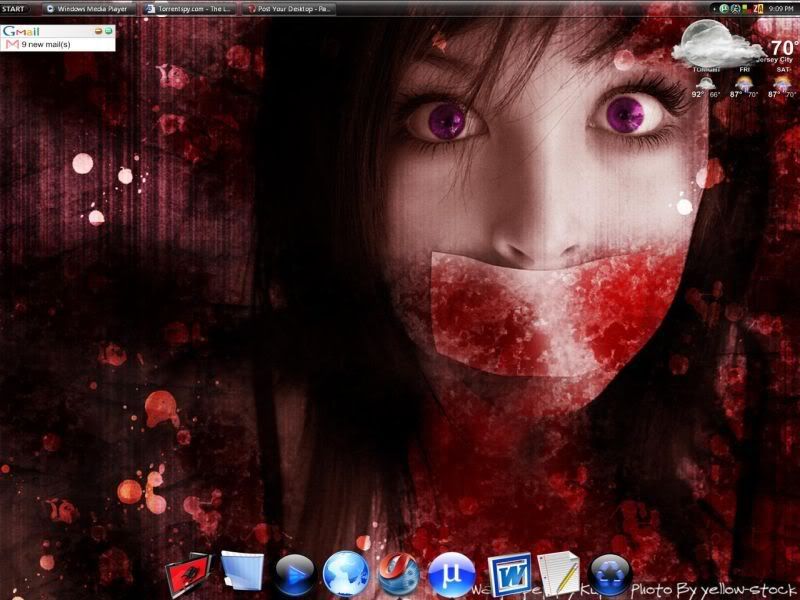This screenshot has height=600, width=800.
Task: Open the blue folder dock icon
Action: click(242, 571)
